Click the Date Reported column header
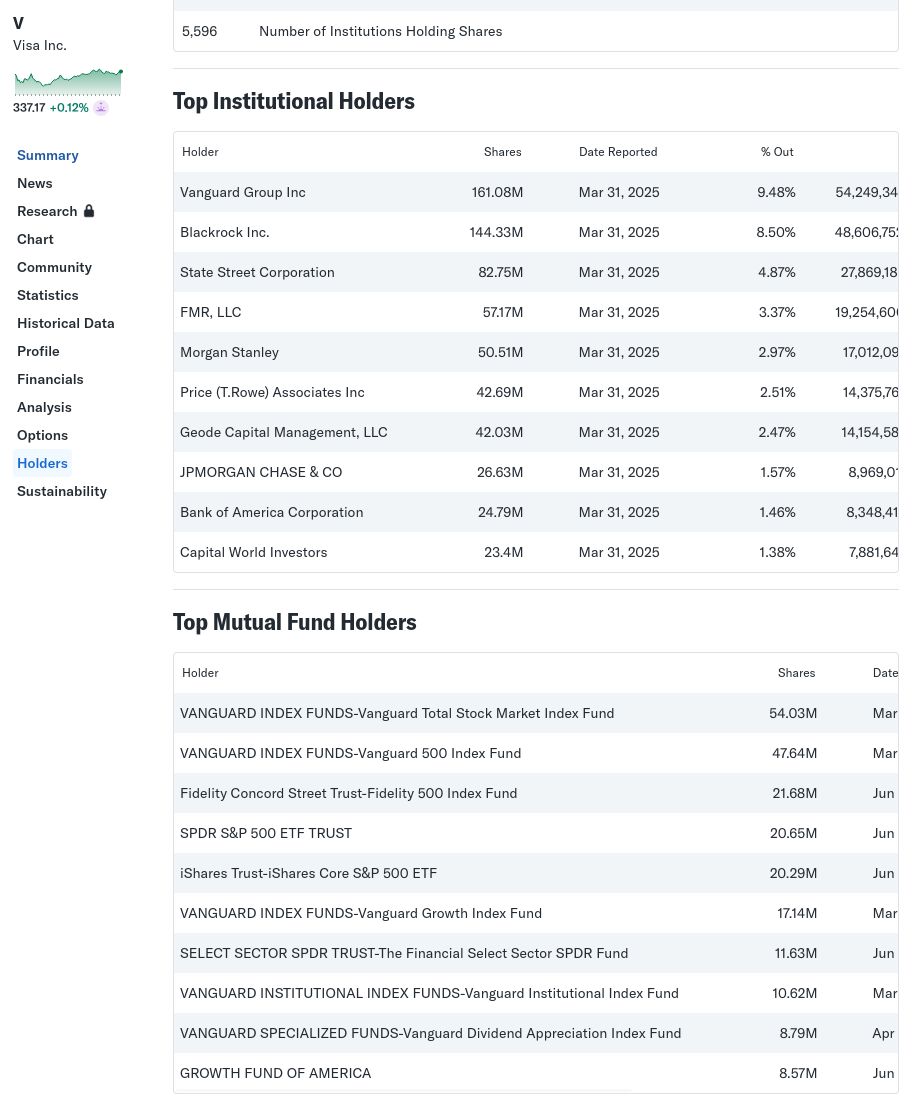 [x=618, y=152]
